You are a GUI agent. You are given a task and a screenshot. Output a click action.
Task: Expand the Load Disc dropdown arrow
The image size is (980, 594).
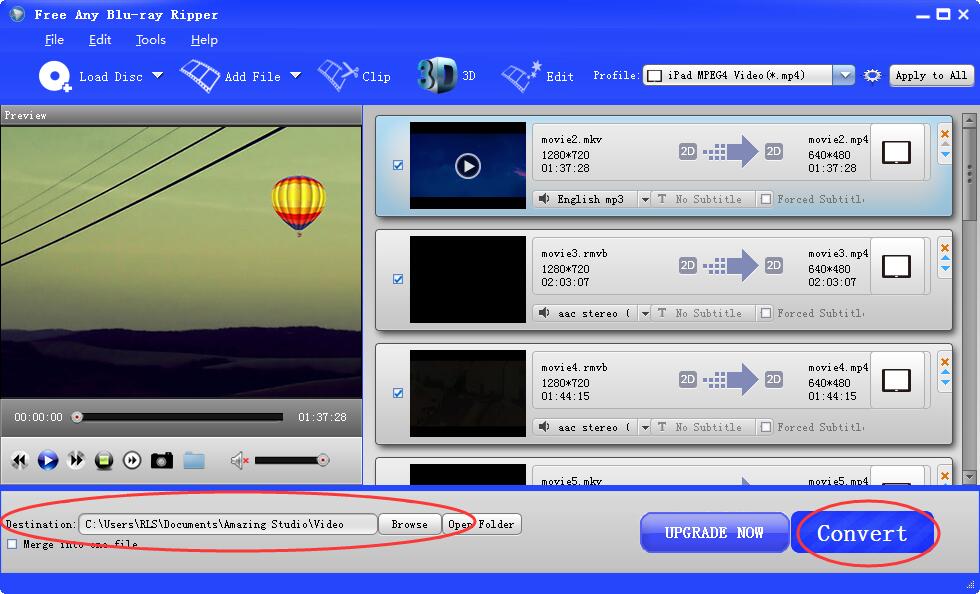(158, 76)
